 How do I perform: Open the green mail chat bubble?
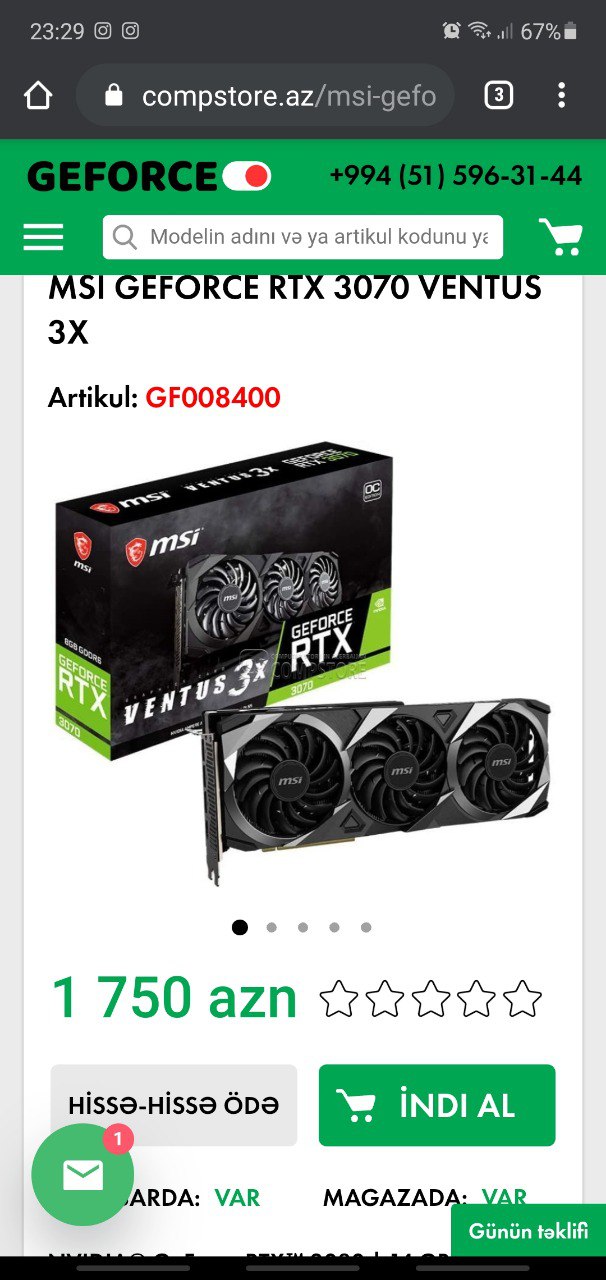point(83,1175)
